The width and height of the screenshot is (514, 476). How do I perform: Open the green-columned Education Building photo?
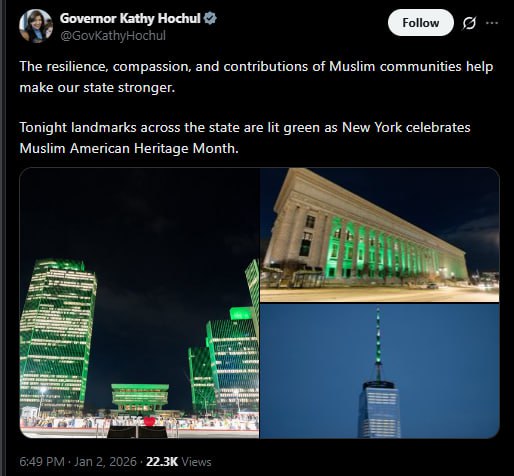(380, 235)
